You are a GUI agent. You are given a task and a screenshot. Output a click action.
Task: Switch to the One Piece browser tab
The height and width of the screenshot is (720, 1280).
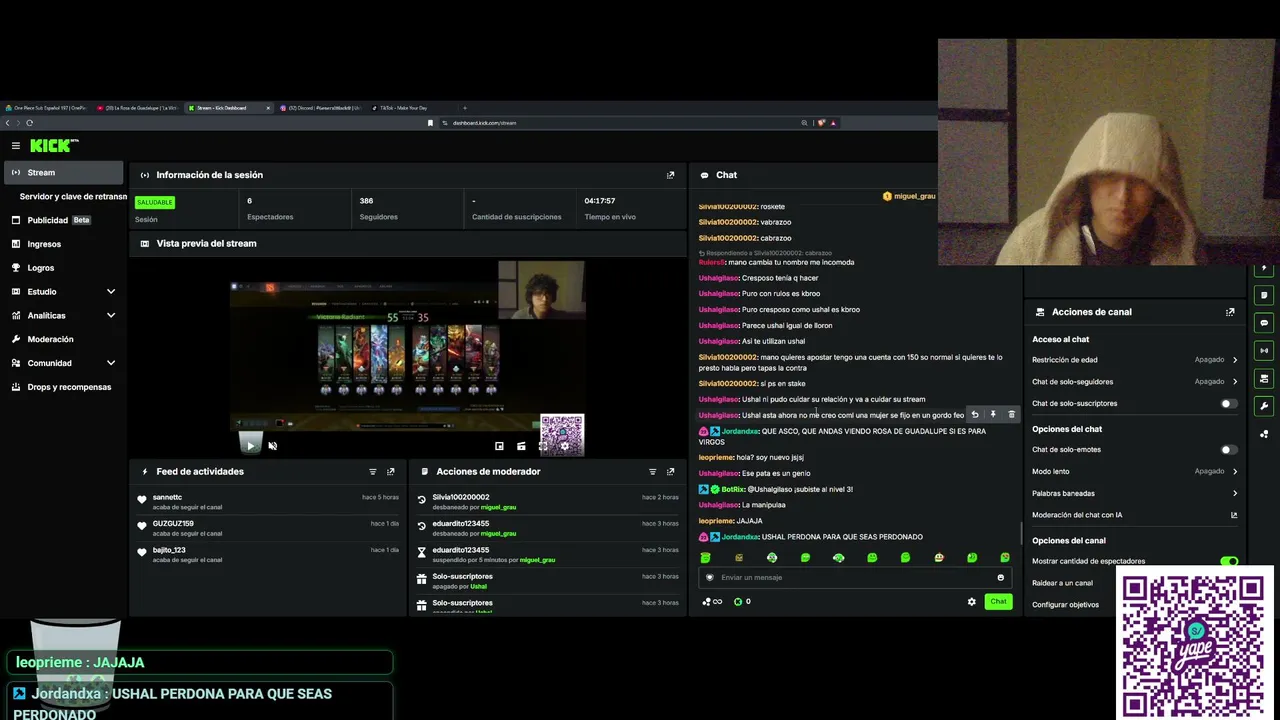(x=46, y=108)
